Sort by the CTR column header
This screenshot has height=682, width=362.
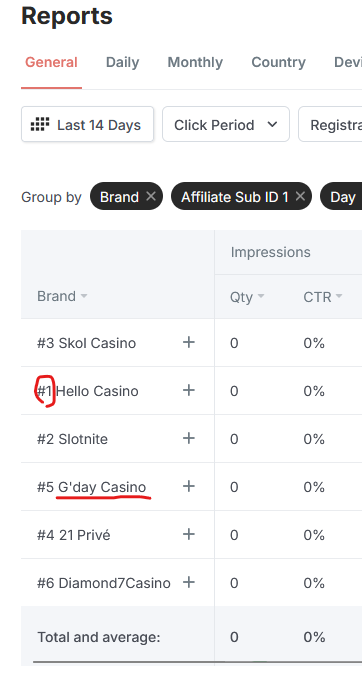click(322, 297)
